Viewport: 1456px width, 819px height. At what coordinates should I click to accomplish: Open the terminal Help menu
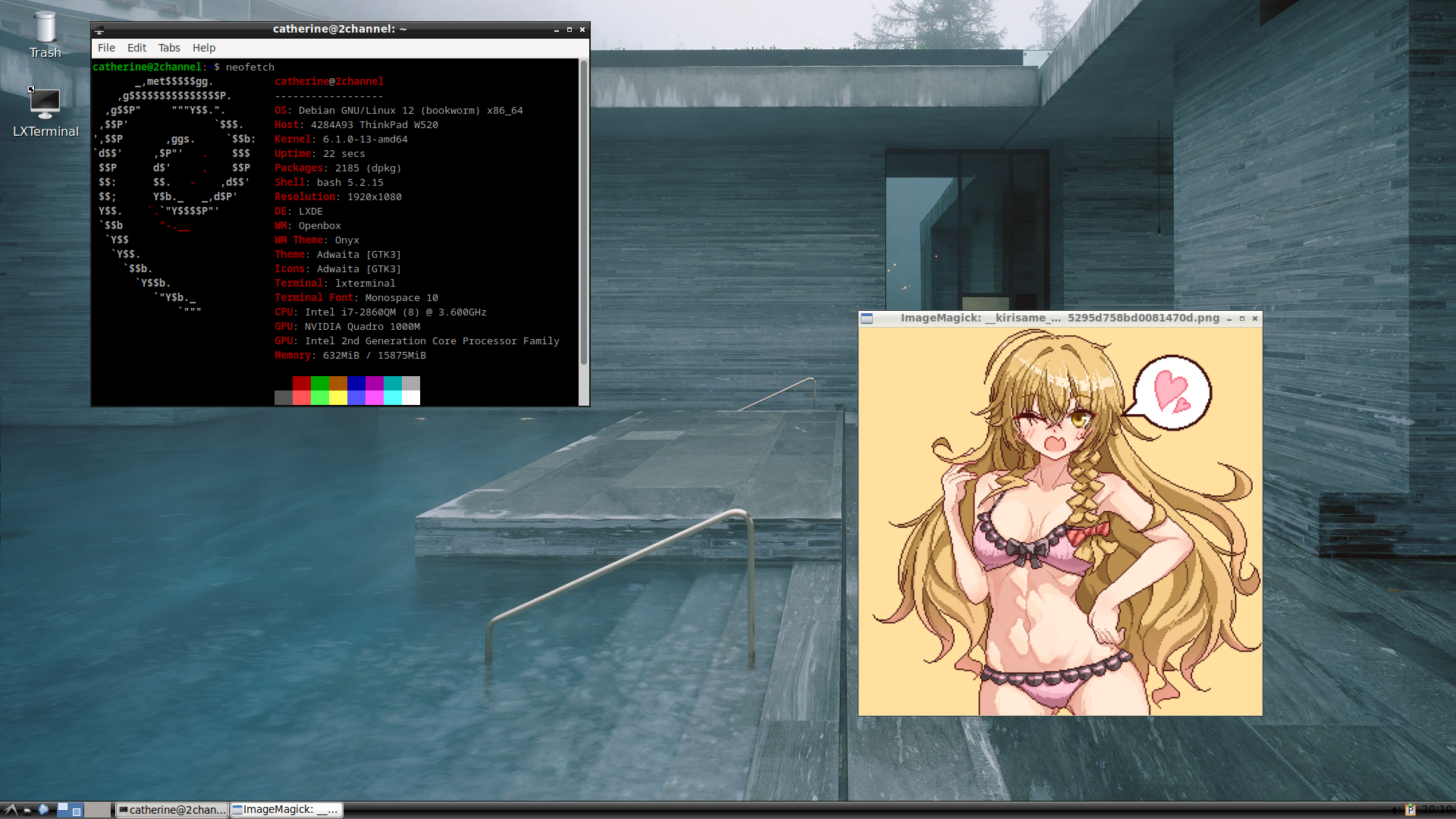point(203,48)
